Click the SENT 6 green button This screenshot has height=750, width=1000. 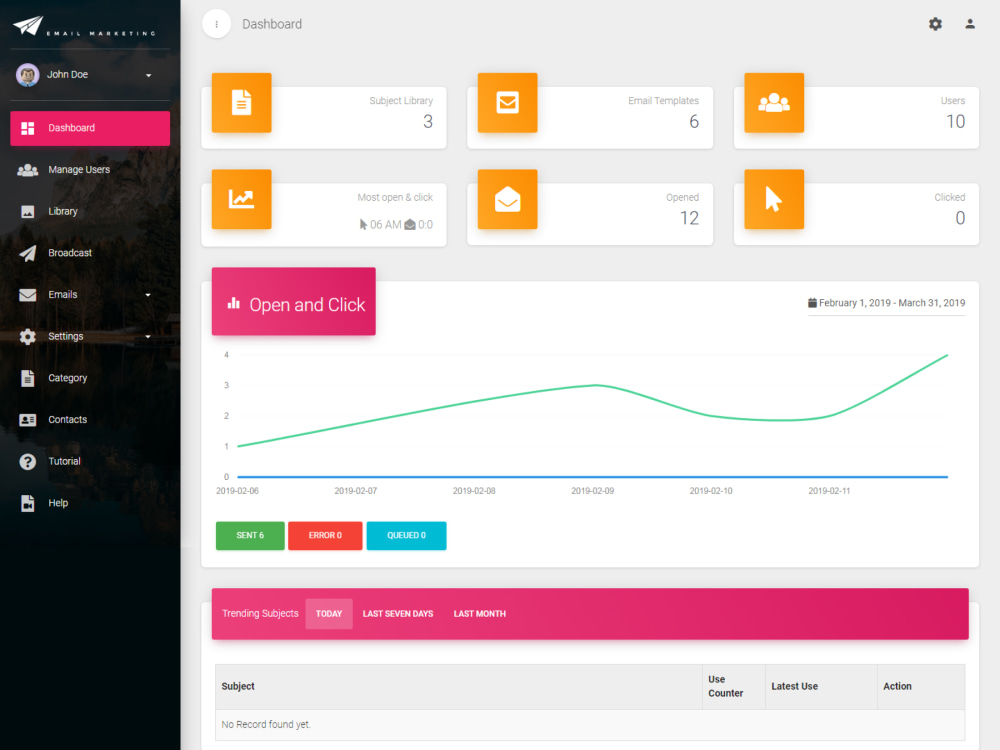pyautogui.click(x=250, y=536)
